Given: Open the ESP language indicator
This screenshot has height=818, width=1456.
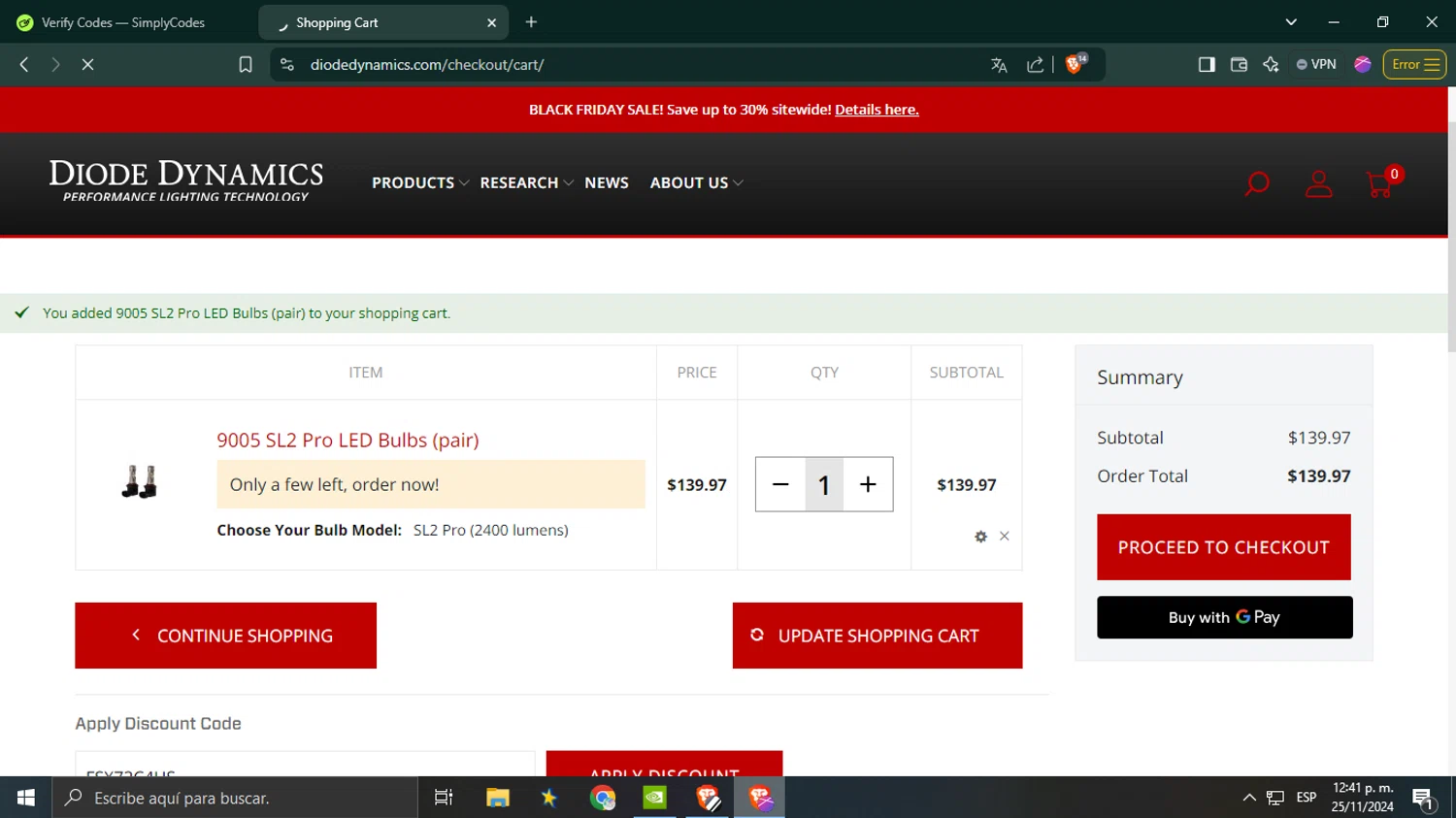Looking at the screenshot, I should click(1307, 798).
